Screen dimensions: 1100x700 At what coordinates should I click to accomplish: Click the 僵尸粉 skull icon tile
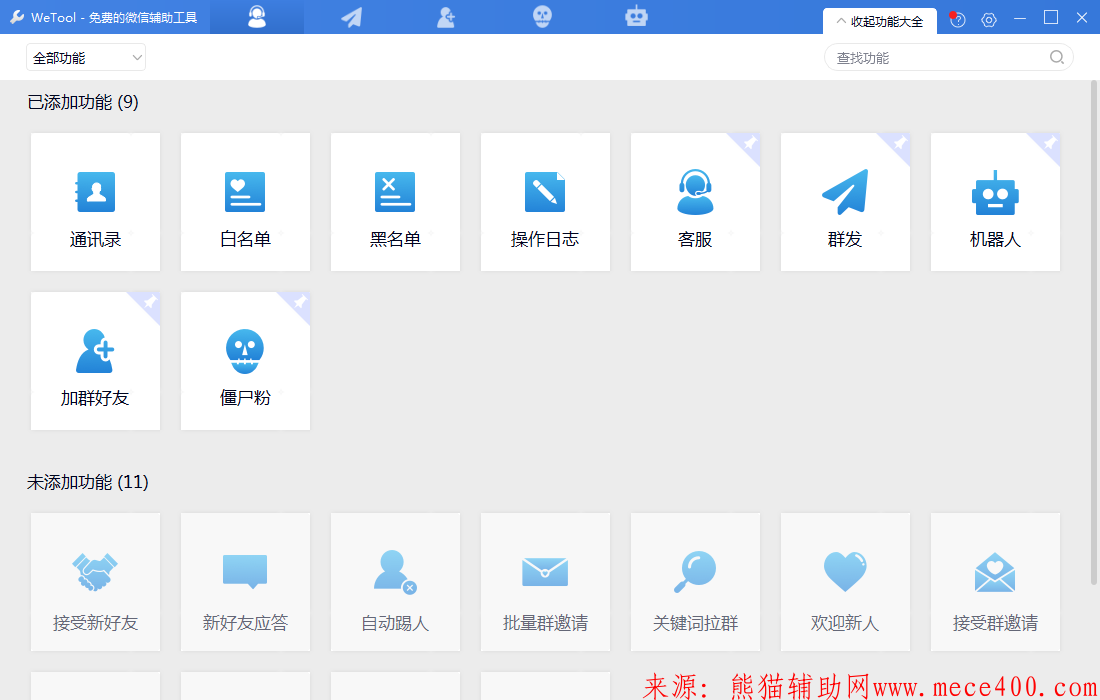245,361
